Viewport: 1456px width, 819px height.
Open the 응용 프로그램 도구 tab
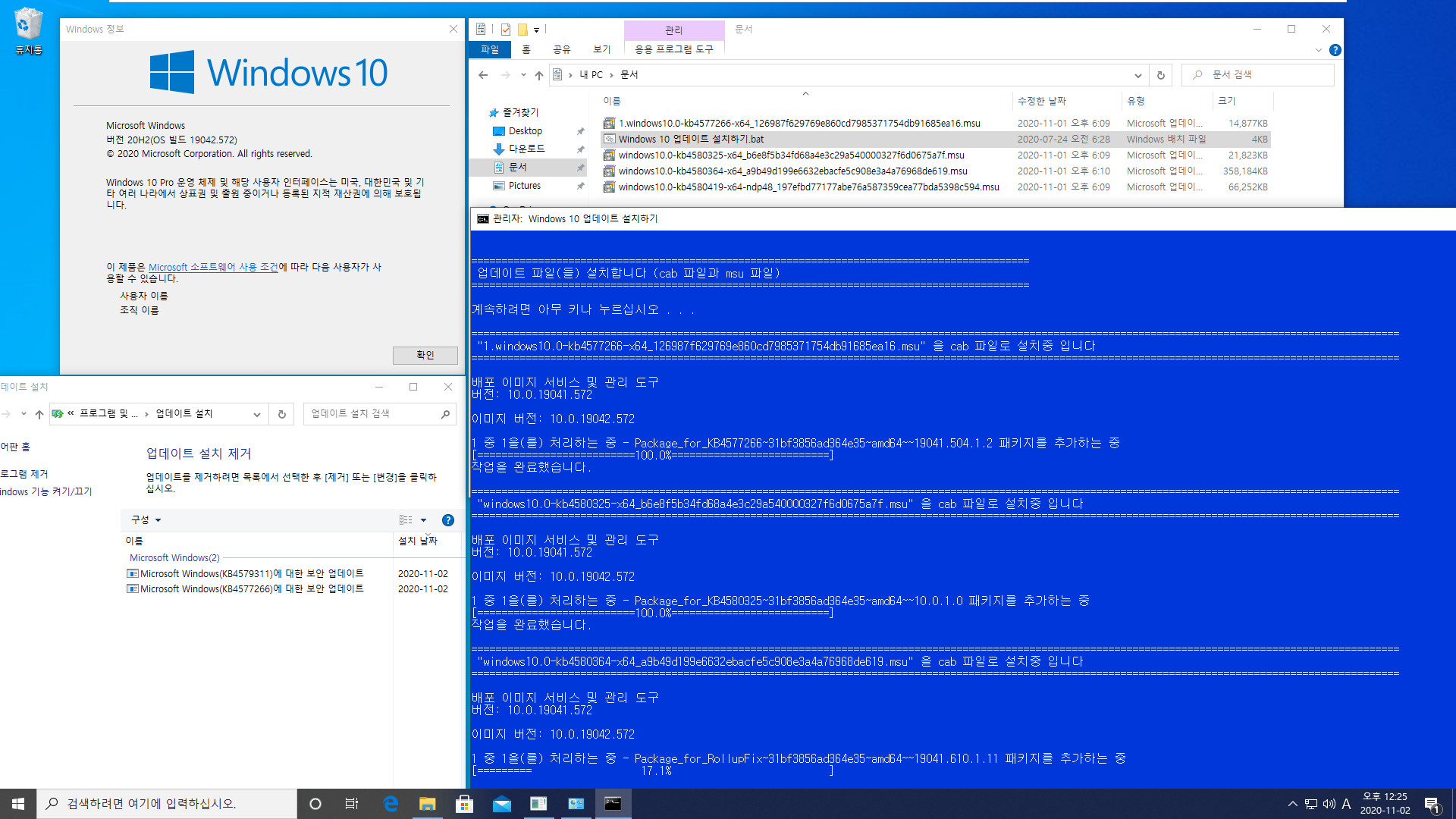tap(674, 49)
